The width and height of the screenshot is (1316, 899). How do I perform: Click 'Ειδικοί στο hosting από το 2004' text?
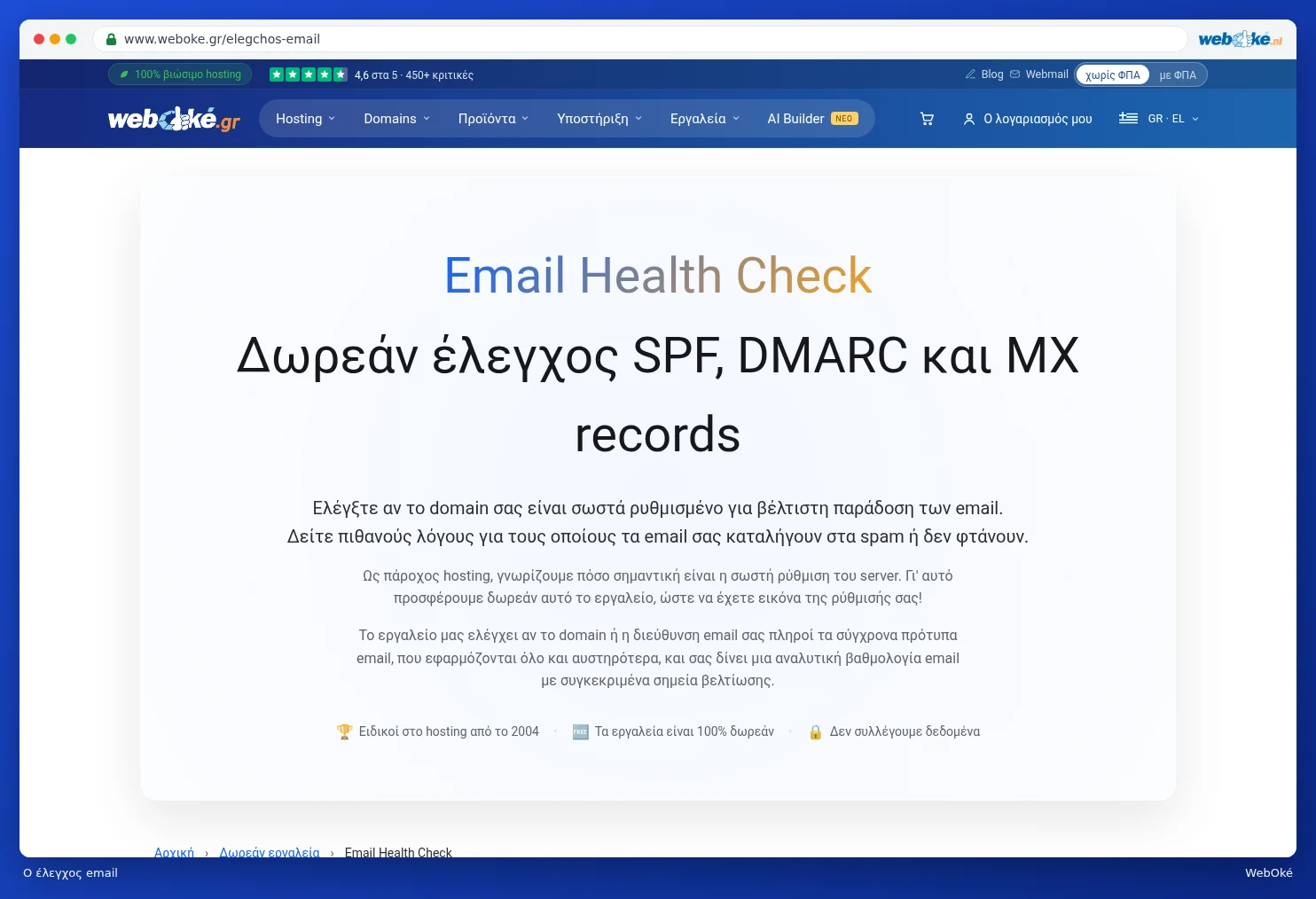click(449, 731)
